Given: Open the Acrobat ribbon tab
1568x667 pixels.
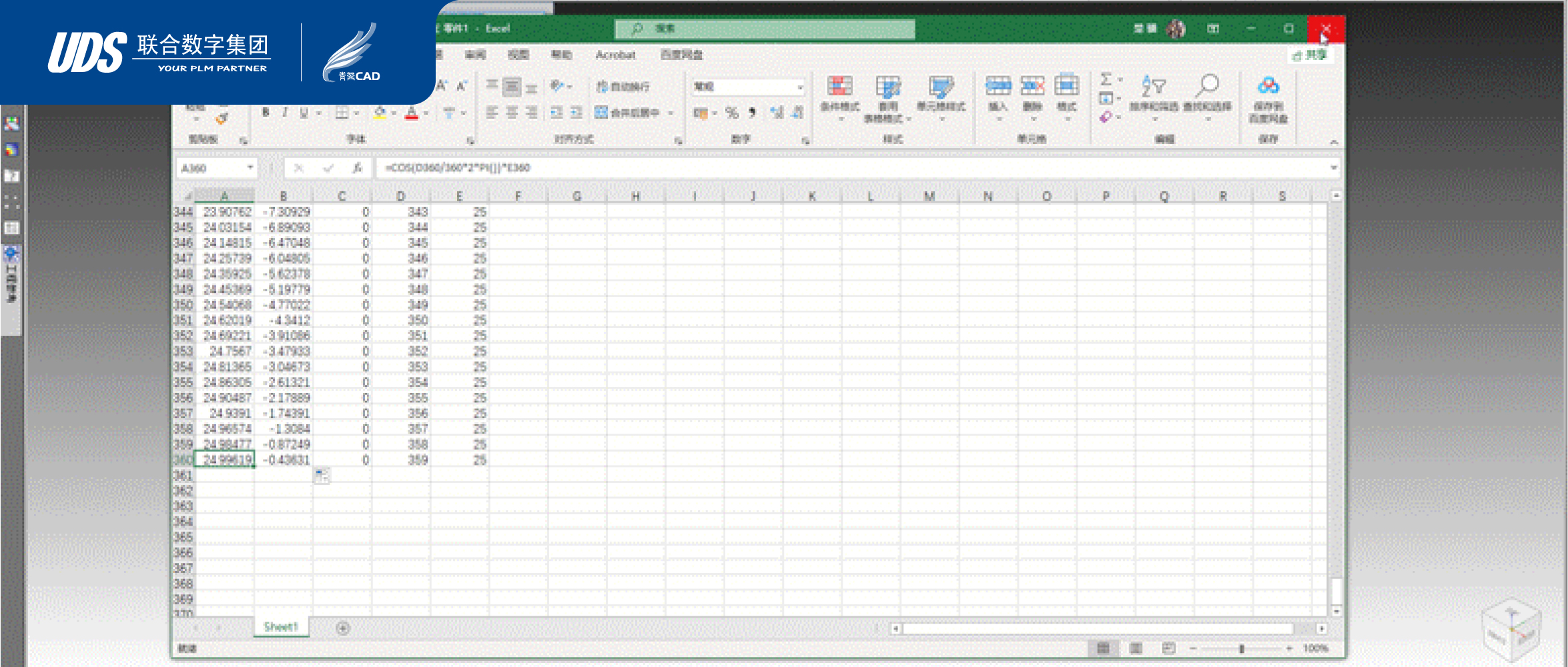Looking at the screenshot, I should (615, 55).
